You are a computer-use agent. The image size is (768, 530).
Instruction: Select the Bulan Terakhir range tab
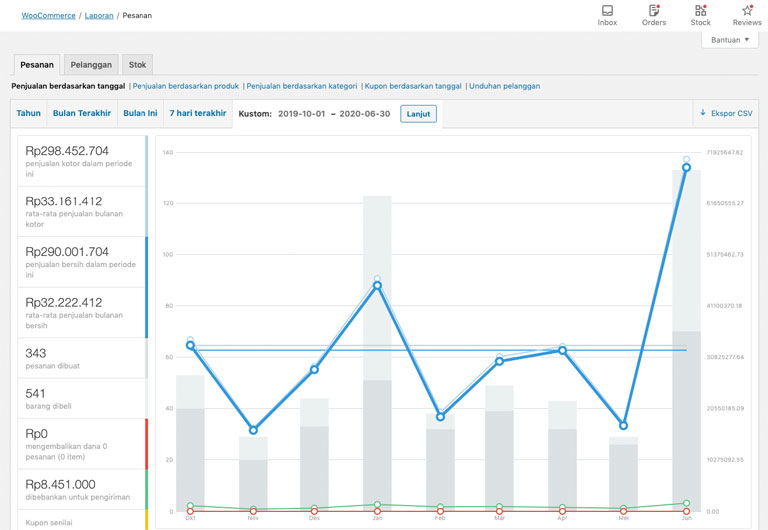click(82, 113)
